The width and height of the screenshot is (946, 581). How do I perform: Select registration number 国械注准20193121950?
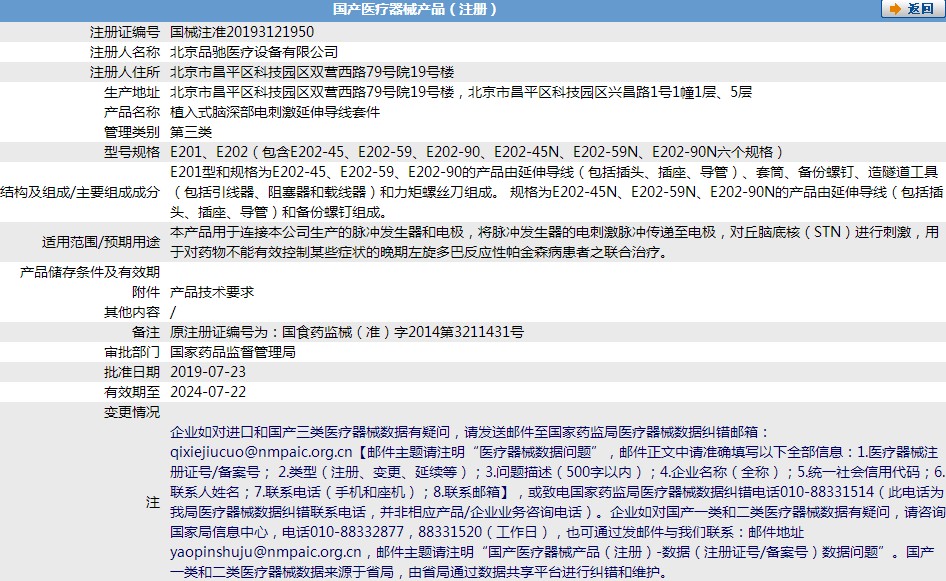click(242, 32)
